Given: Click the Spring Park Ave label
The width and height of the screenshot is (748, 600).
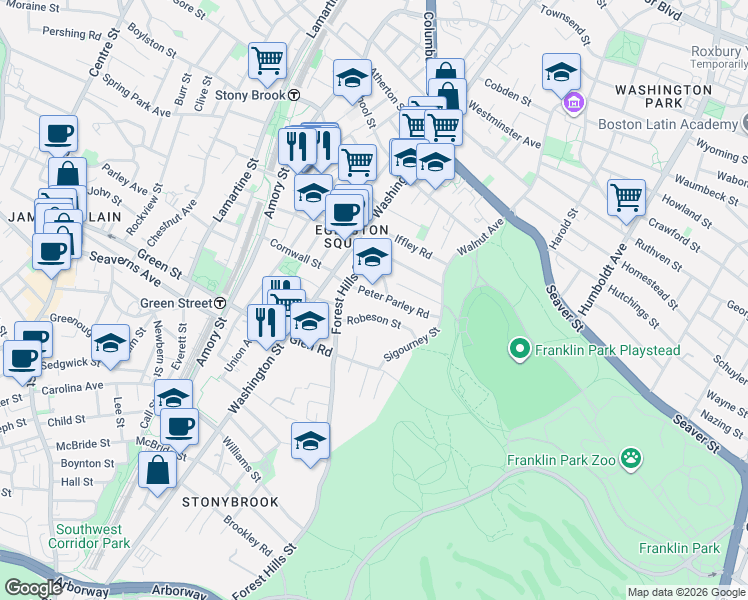Looking at the screenshot, I should [136, 95].
